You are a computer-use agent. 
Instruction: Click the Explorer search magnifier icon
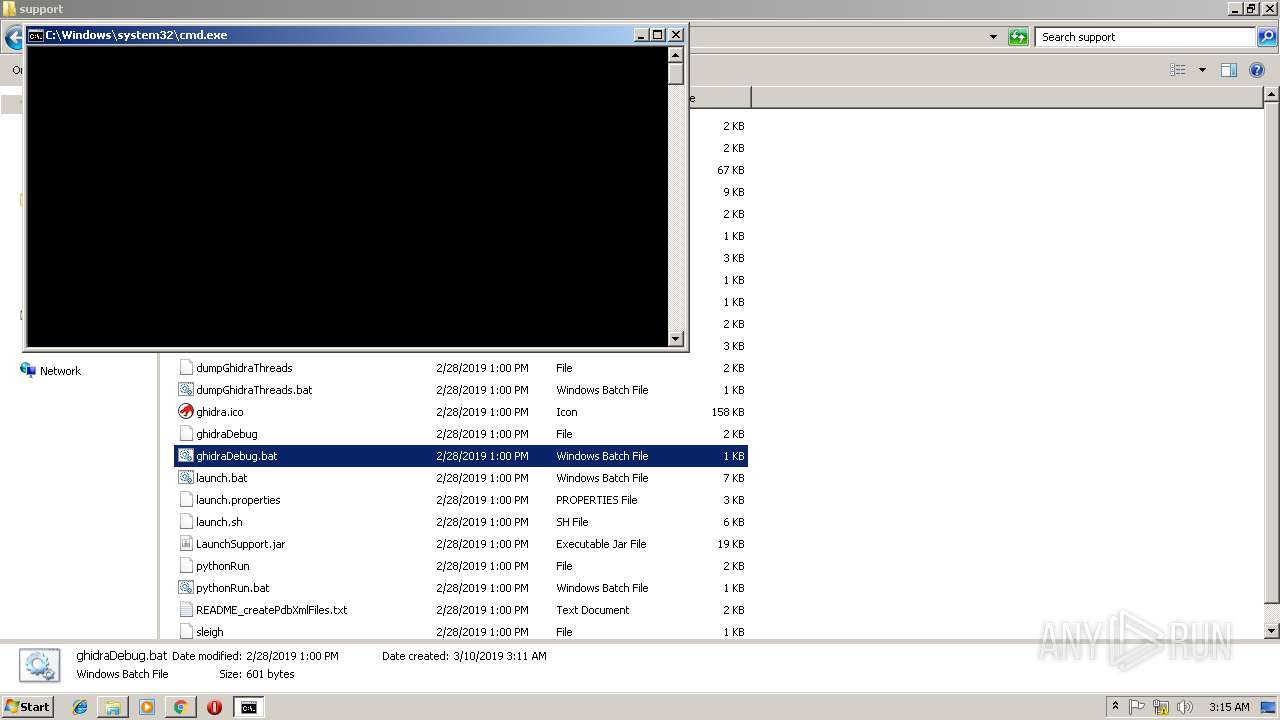[x=1266, y=37]
